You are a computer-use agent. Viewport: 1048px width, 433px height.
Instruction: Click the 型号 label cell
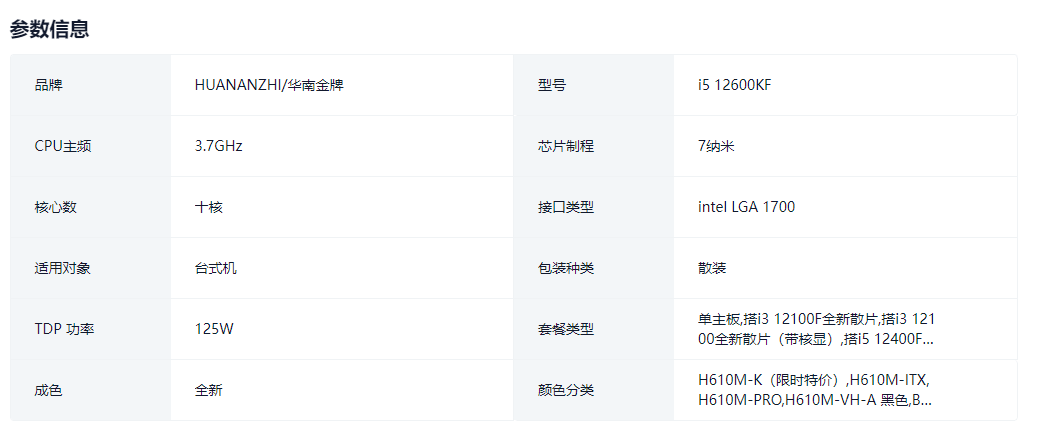pos(552,85)
